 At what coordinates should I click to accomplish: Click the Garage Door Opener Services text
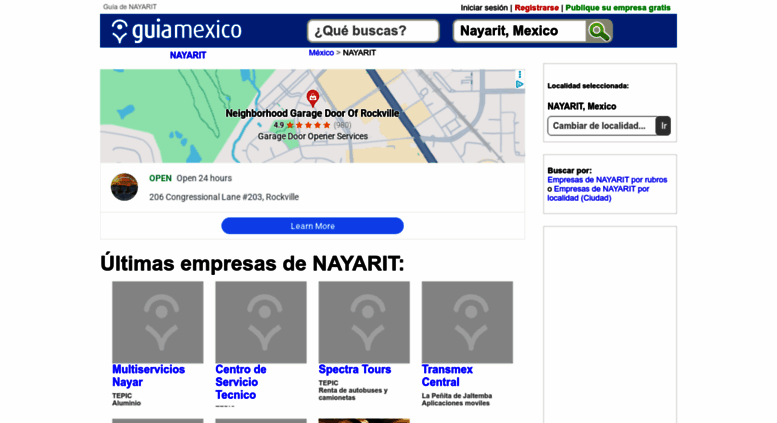pos(313,136)
